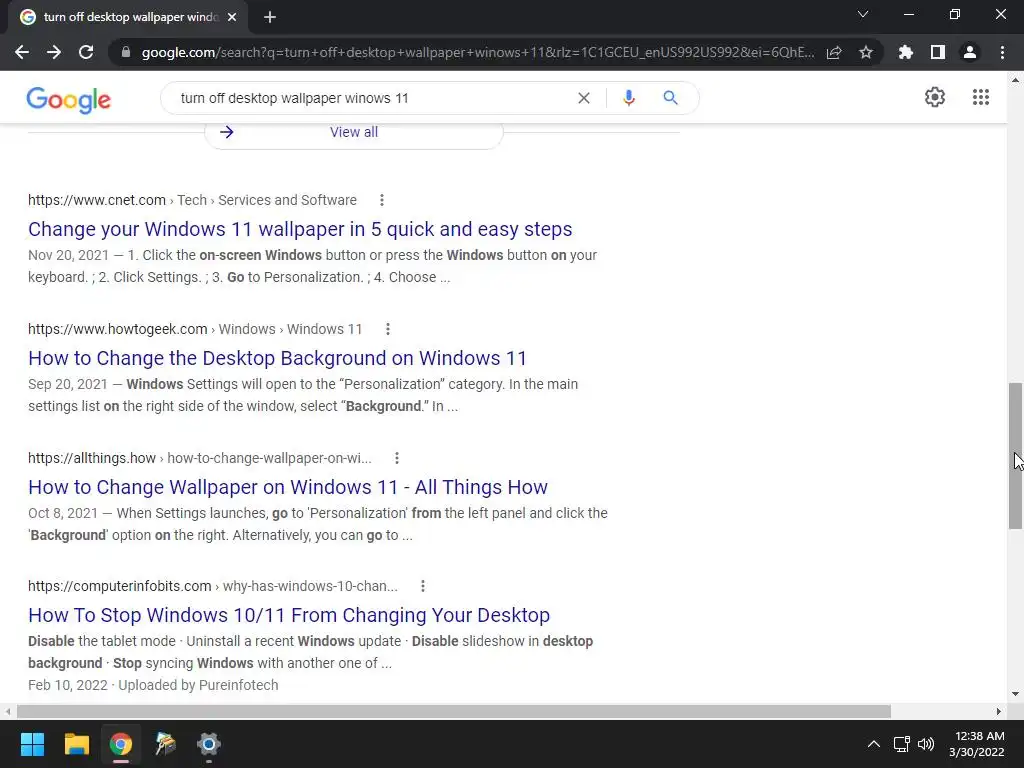Open the paint palette app in the taskbar
The image size is (1024, 768).
click(x=165, y=744)
